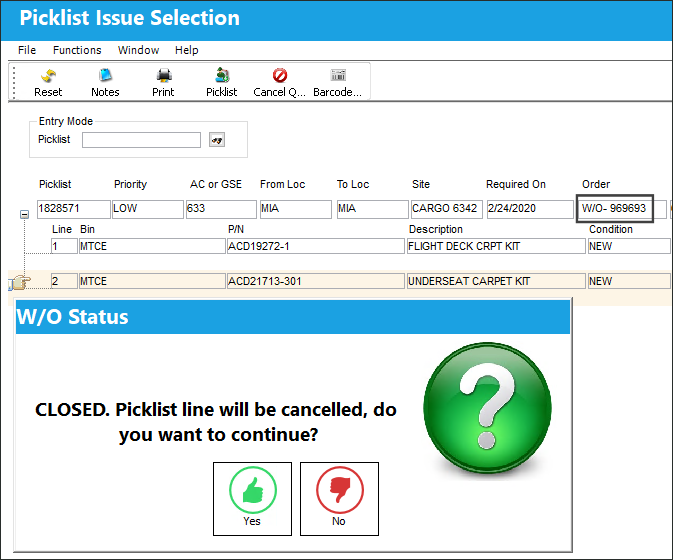This screenshot has height=560, width=673.
Task: Open the File menu
Action: [27, 50]
